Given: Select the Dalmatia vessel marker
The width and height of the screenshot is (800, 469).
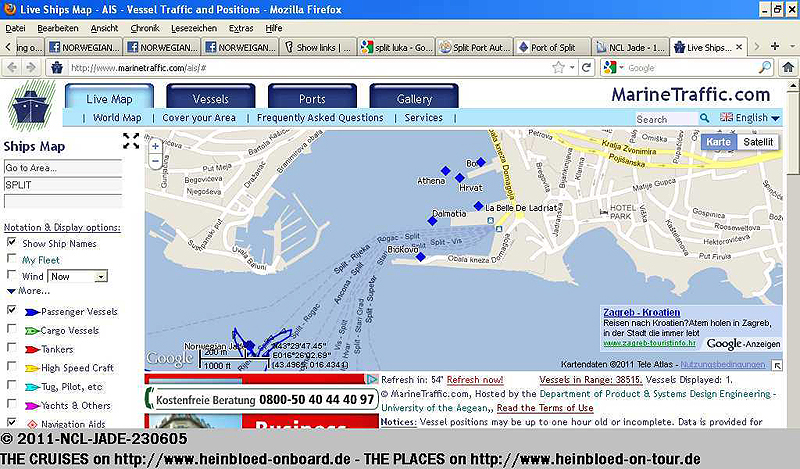Looking at the screenshot, I should 433,221.
